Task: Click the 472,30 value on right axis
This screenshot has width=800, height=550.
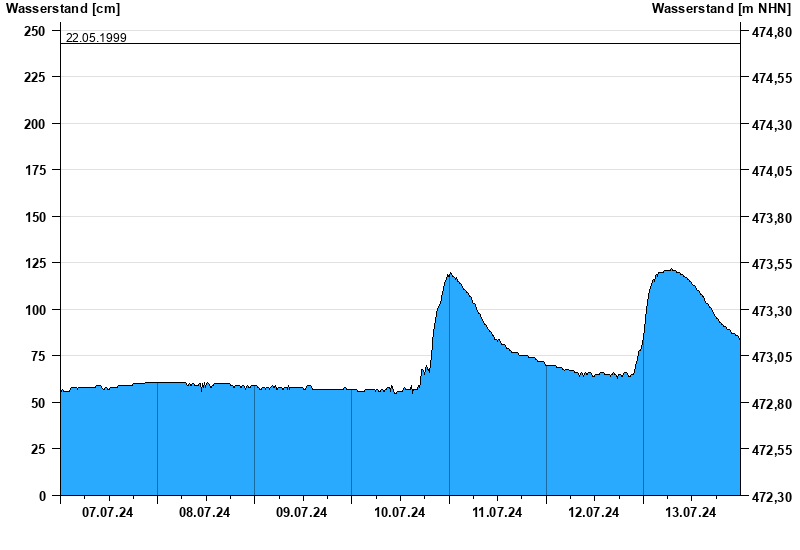Action: point(772,496)
